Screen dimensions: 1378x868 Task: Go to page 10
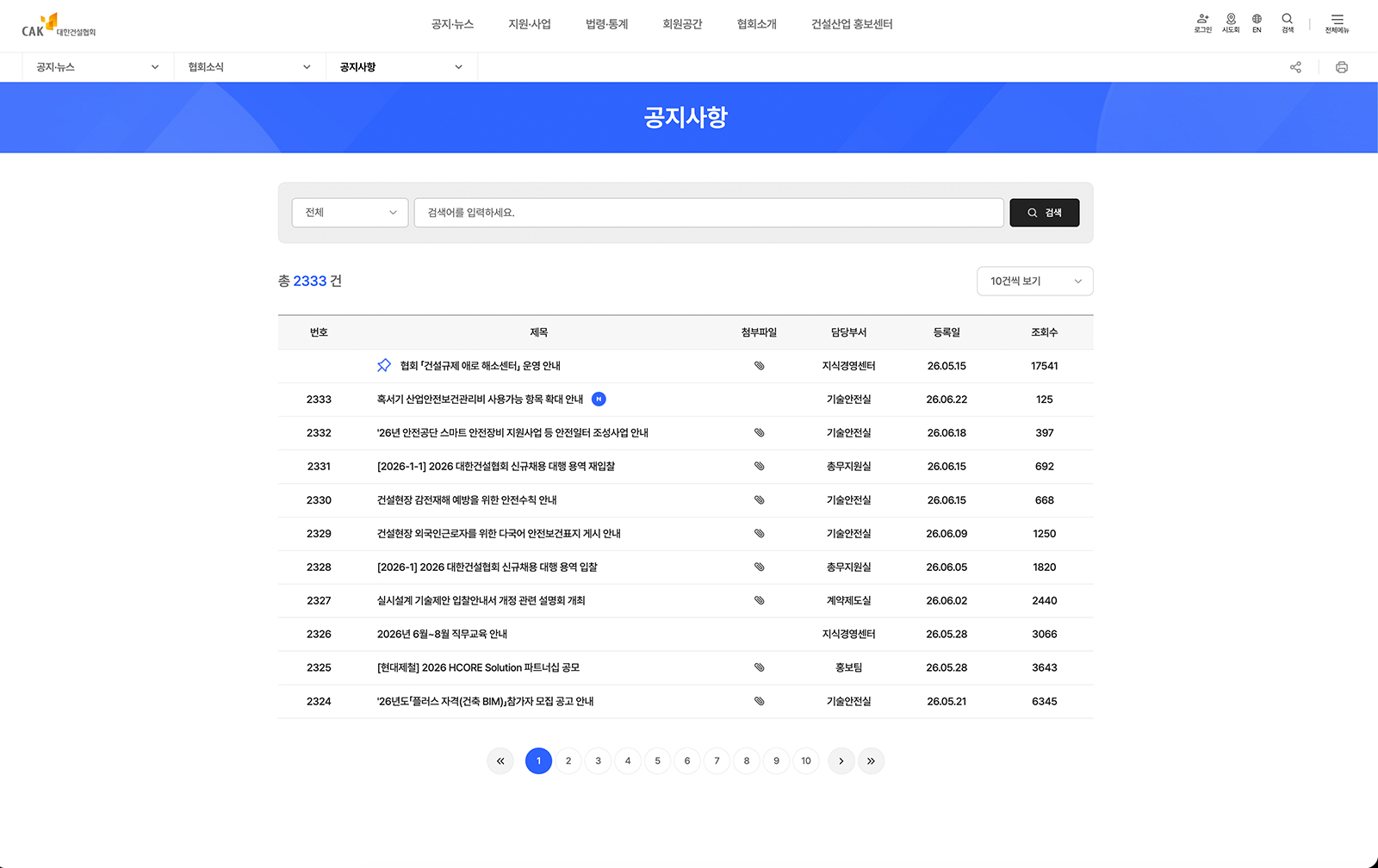point(806,761)
